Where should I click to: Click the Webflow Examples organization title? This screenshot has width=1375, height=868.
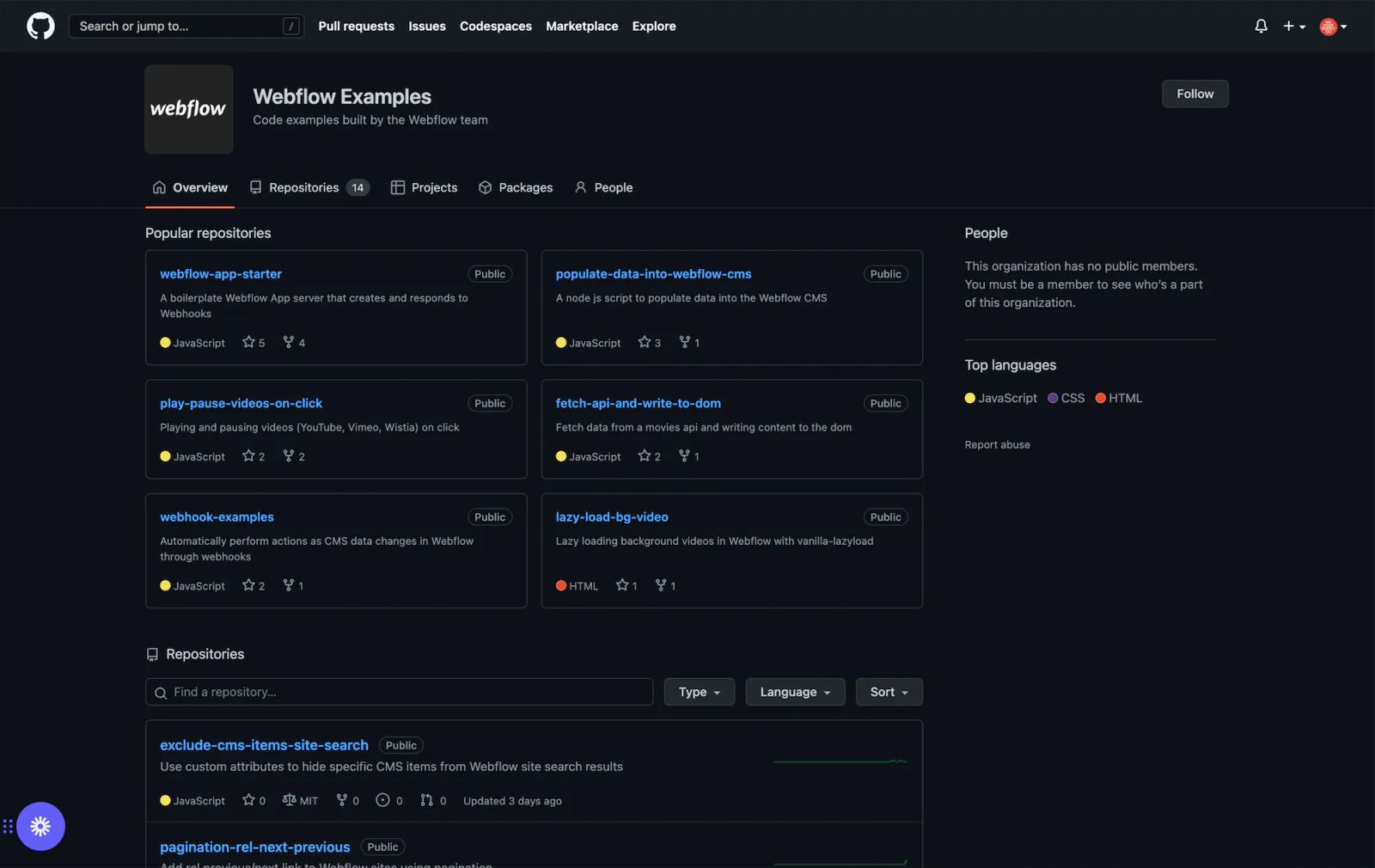point(342,96)
